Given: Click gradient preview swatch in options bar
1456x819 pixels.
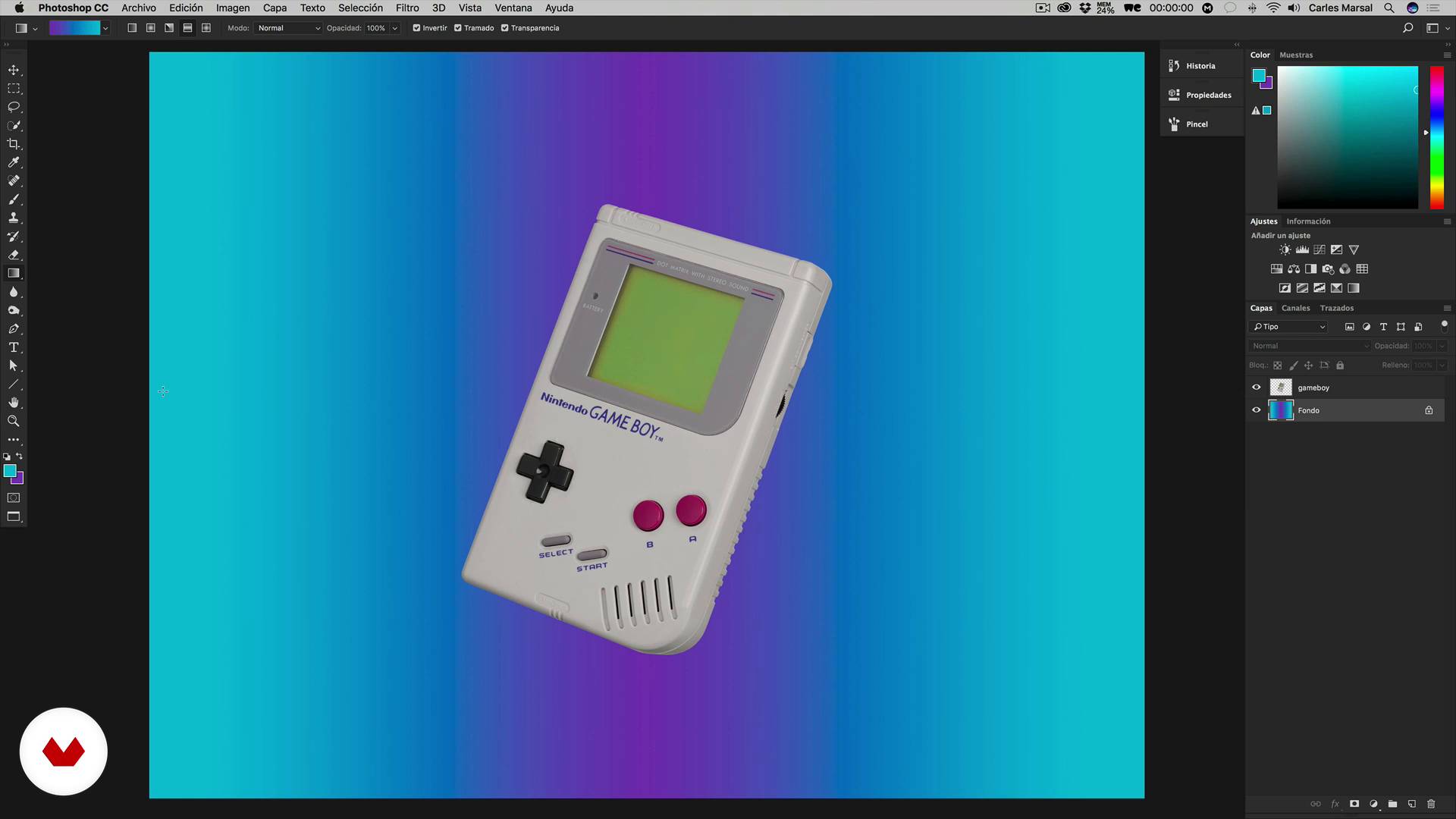Looking at the screenshot, I should pyautogui.click(x=74, y=28).
